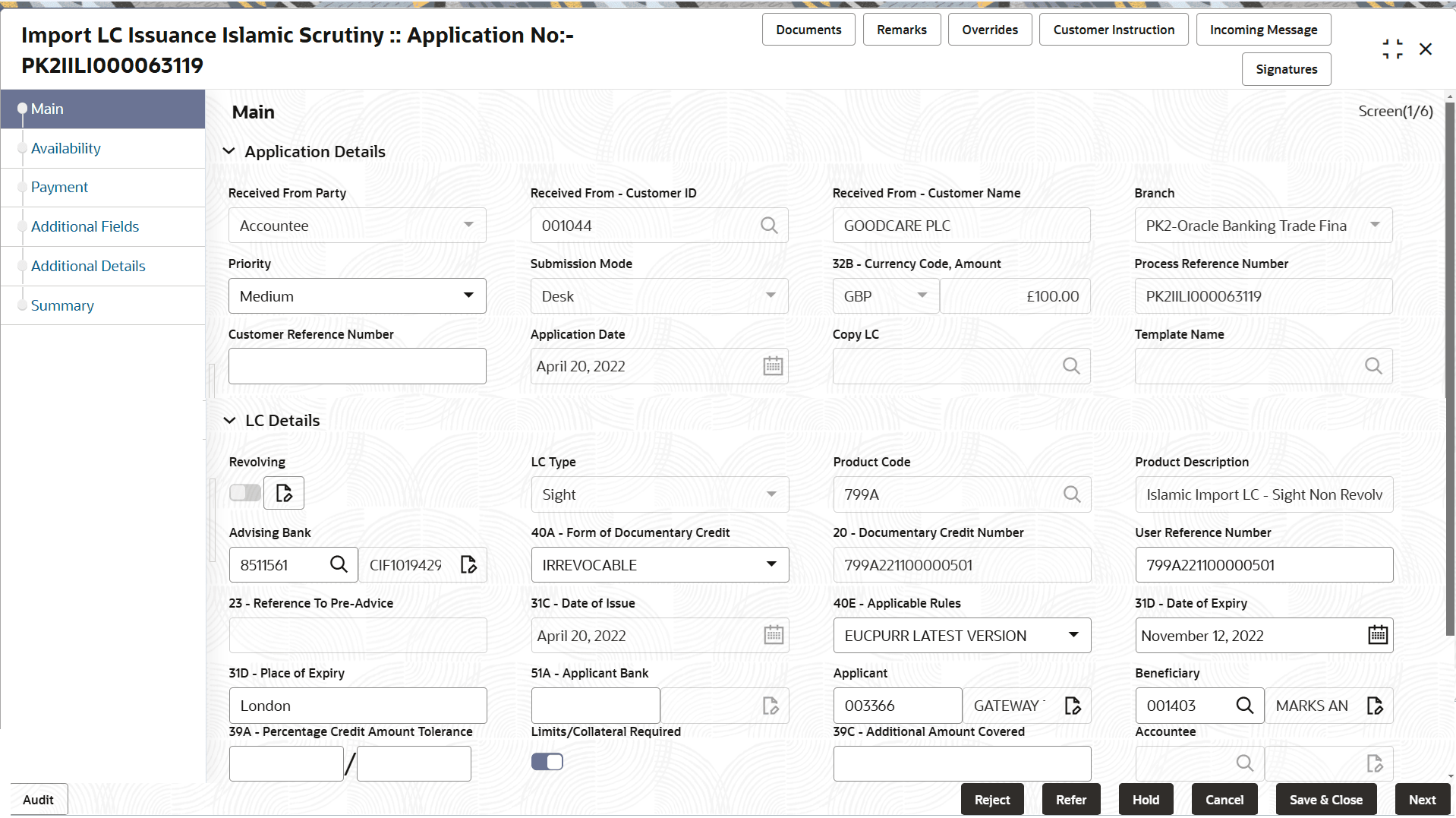Viewport: 1456px width, 818px height.
Task: Click the Copy LC search icon
Action: (1071, 366)
